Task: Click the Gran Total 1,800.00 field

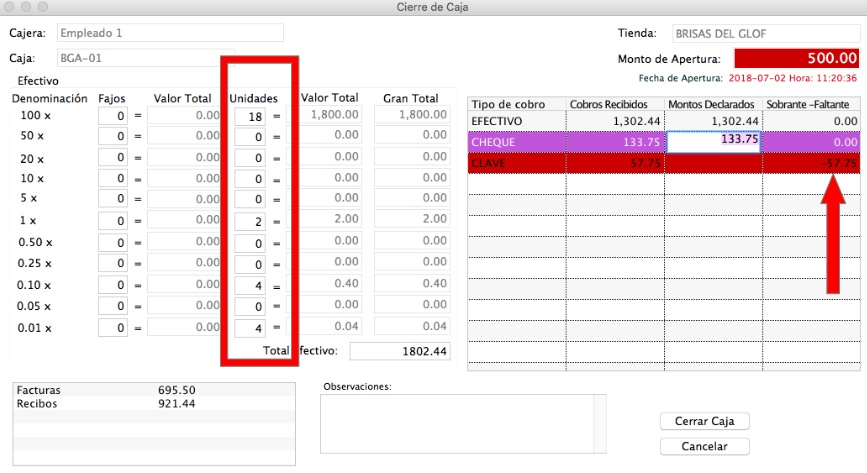Action: point(412,115)
